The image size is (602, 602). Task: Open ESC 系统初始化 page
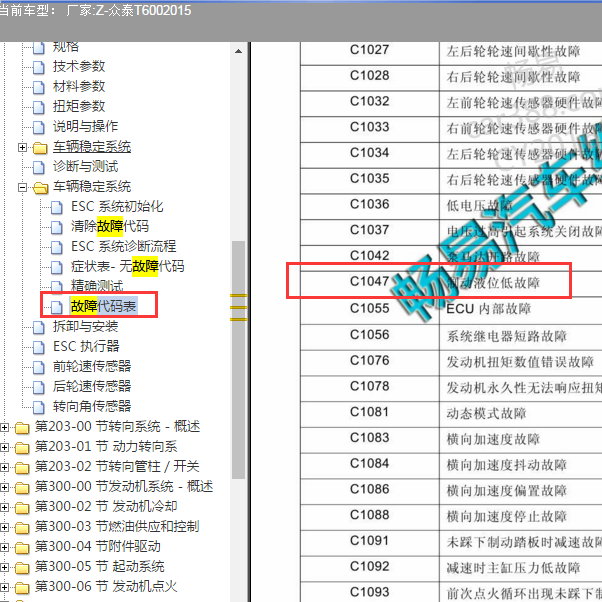[x=117, y=207]
